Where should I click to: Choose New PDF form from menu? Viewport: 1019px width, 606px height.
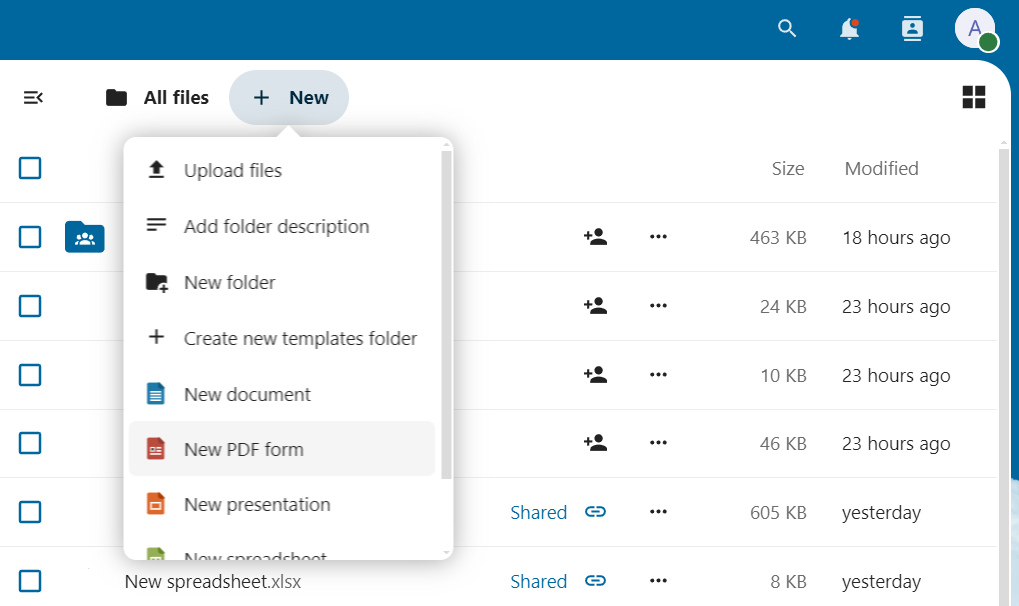pyautogui.click(x=243, y=449)
